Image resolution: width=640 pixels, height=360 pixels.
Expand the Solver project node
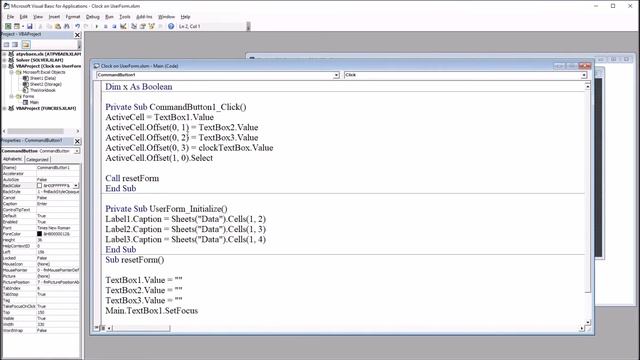point(4,60)
